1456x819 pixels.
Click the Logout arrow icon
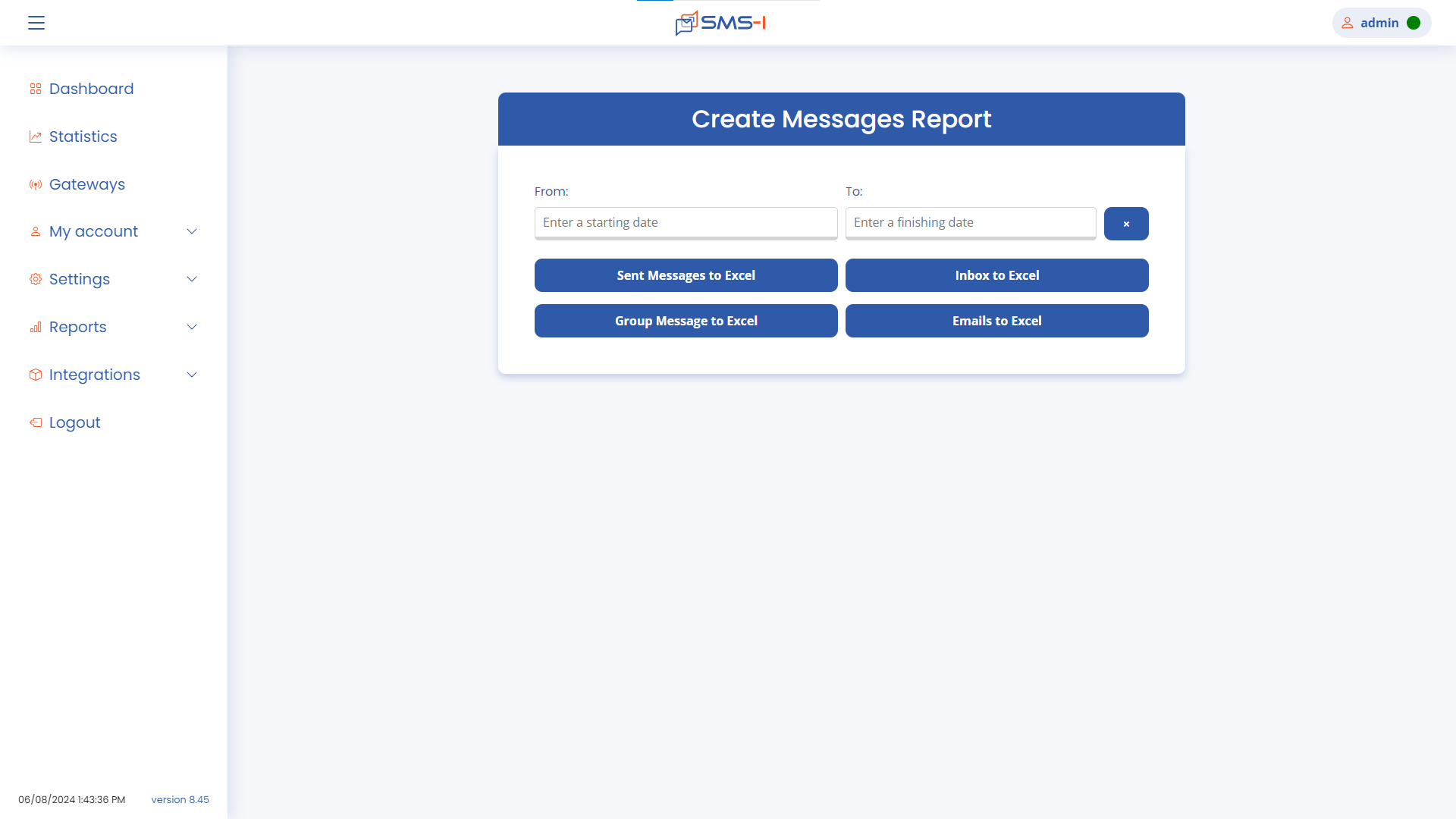click(x=36, y=422)
